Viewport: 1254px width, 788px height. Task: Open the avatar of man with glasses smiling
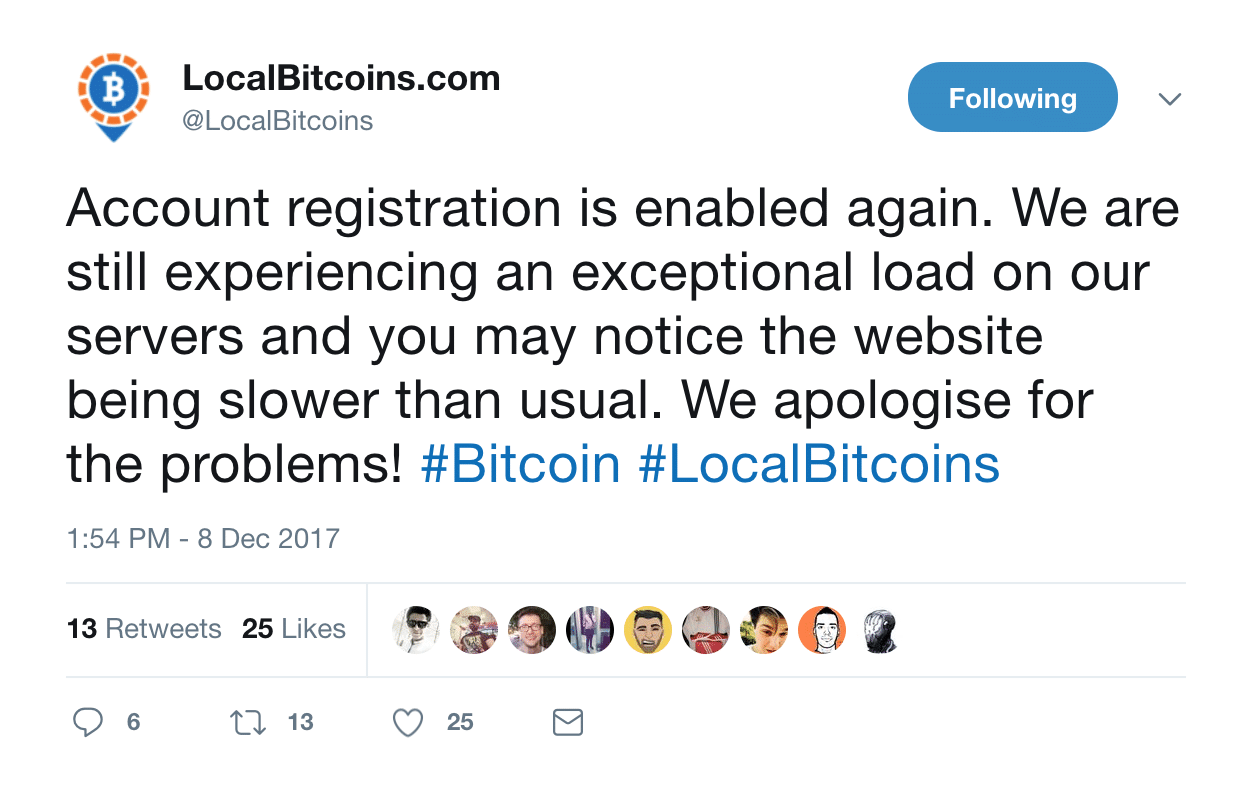coord(532,630)
